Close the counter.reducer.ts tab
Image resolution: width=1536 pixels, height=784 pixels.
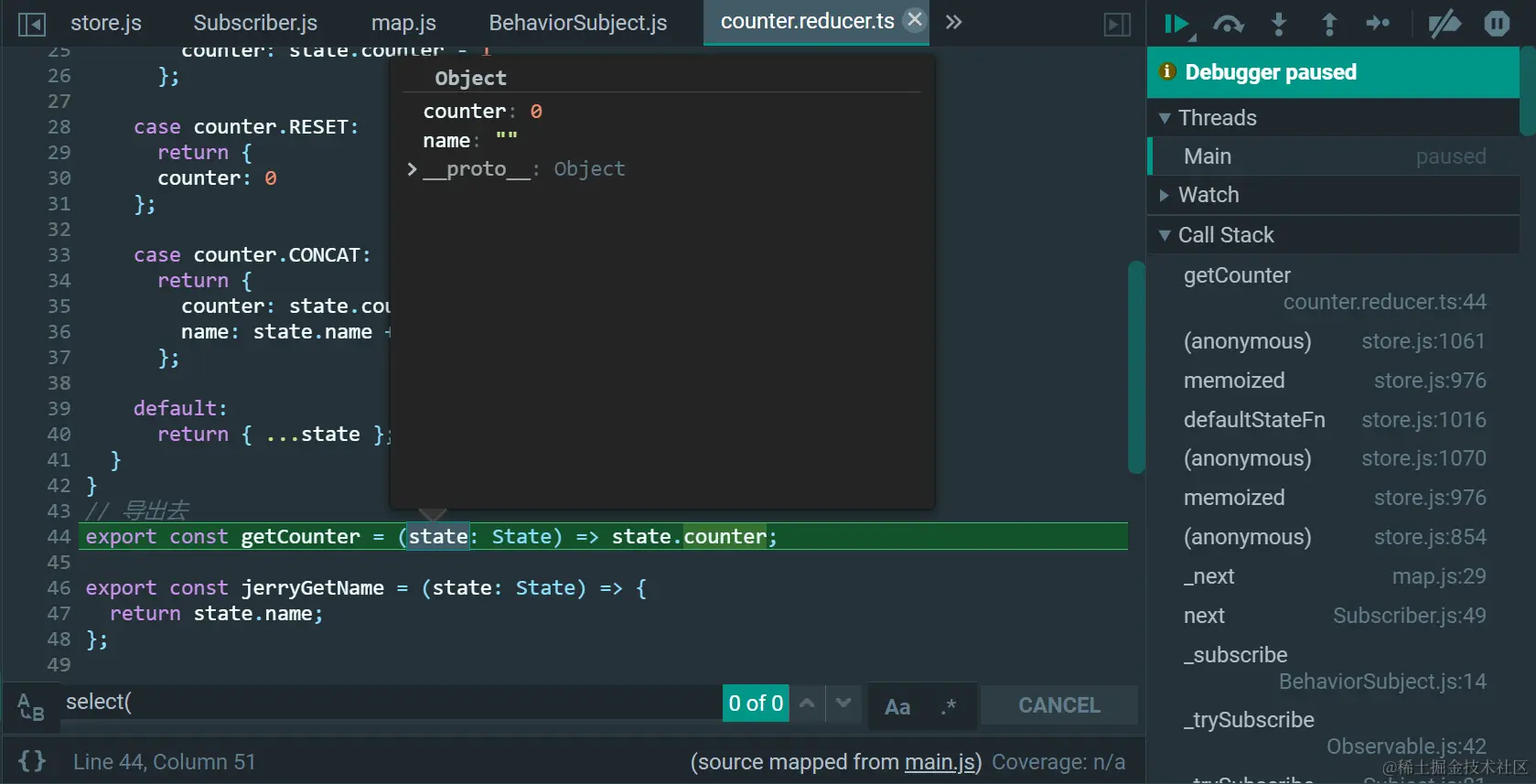[x=914, y=19]
